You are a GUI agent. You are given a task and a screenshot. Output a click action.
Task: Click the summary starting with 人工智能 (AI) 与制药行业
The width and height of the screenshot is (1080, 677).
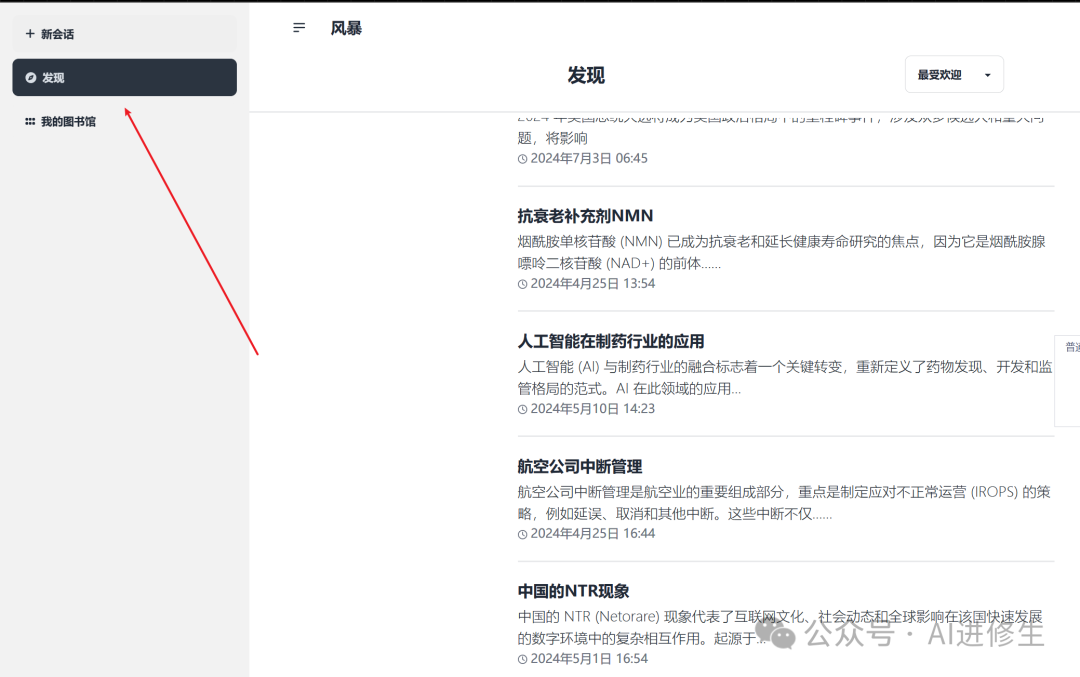785,377
